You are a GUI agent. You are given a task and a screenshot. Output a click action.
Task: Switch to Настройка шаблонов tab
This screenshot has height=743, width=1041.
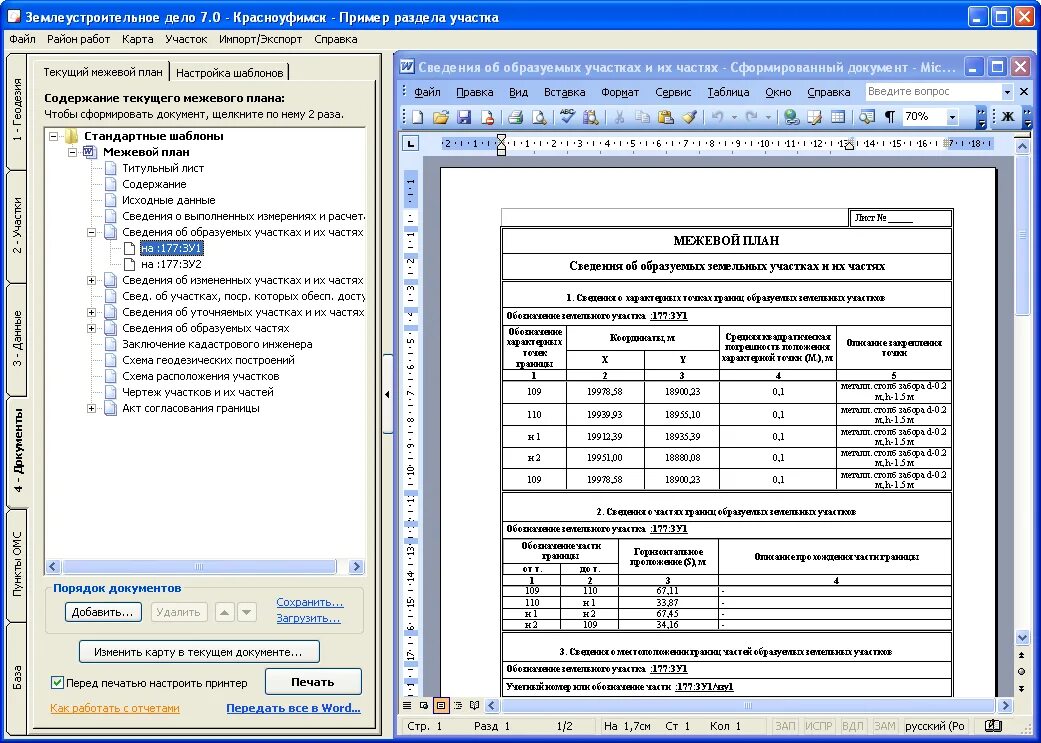pyautogui.click(x=230, y=72)
